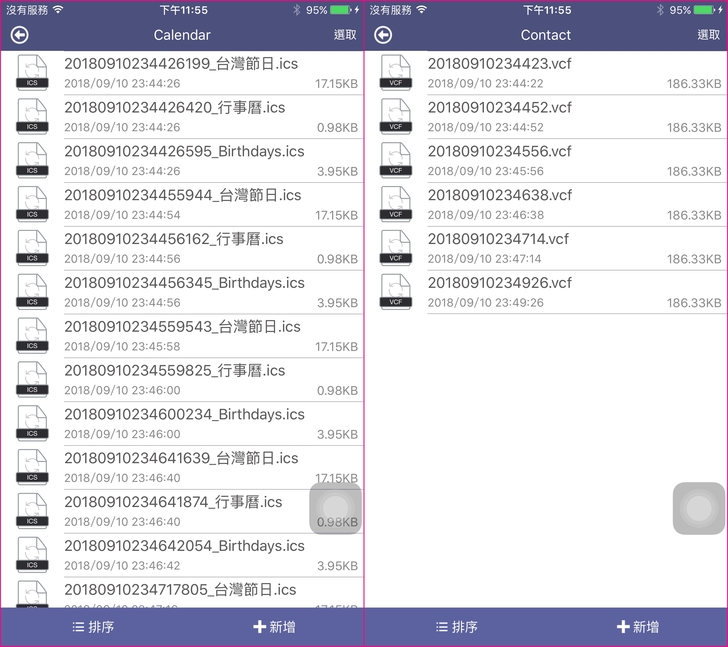Open file 20180910234426199_台灣節日.ics
The height and width of the screenshot is (647, 728).
(x=182, y=73)
